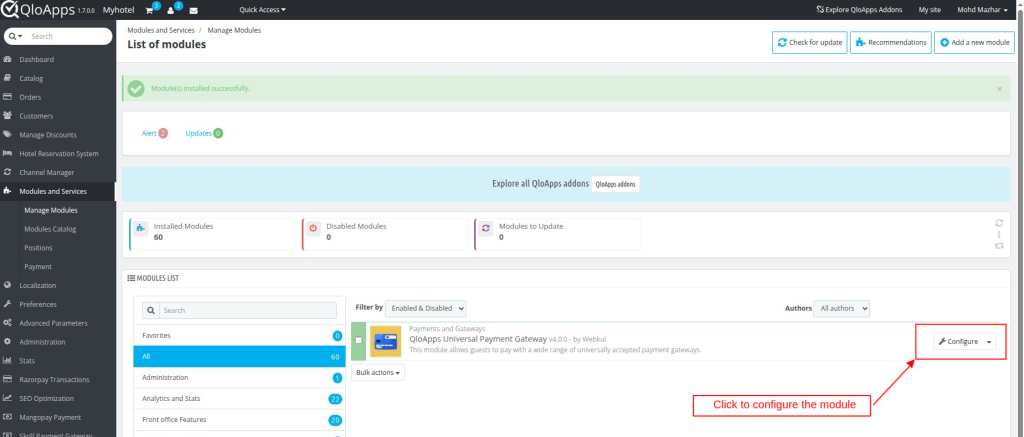Image resolution: width=1024 pixels, height=437 pixels.
Task: Expand the Bulk actions menu
Action: (379, 372)
